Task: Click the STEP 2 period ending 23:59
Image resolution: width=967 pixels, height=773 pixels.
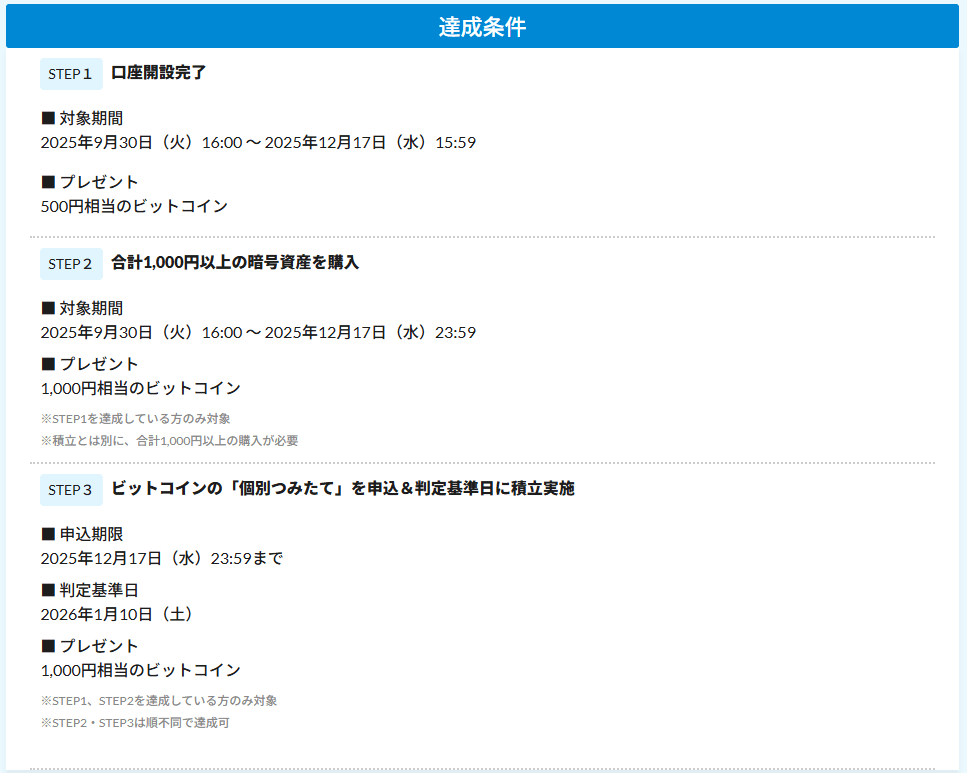Action: tap(258, 332)
